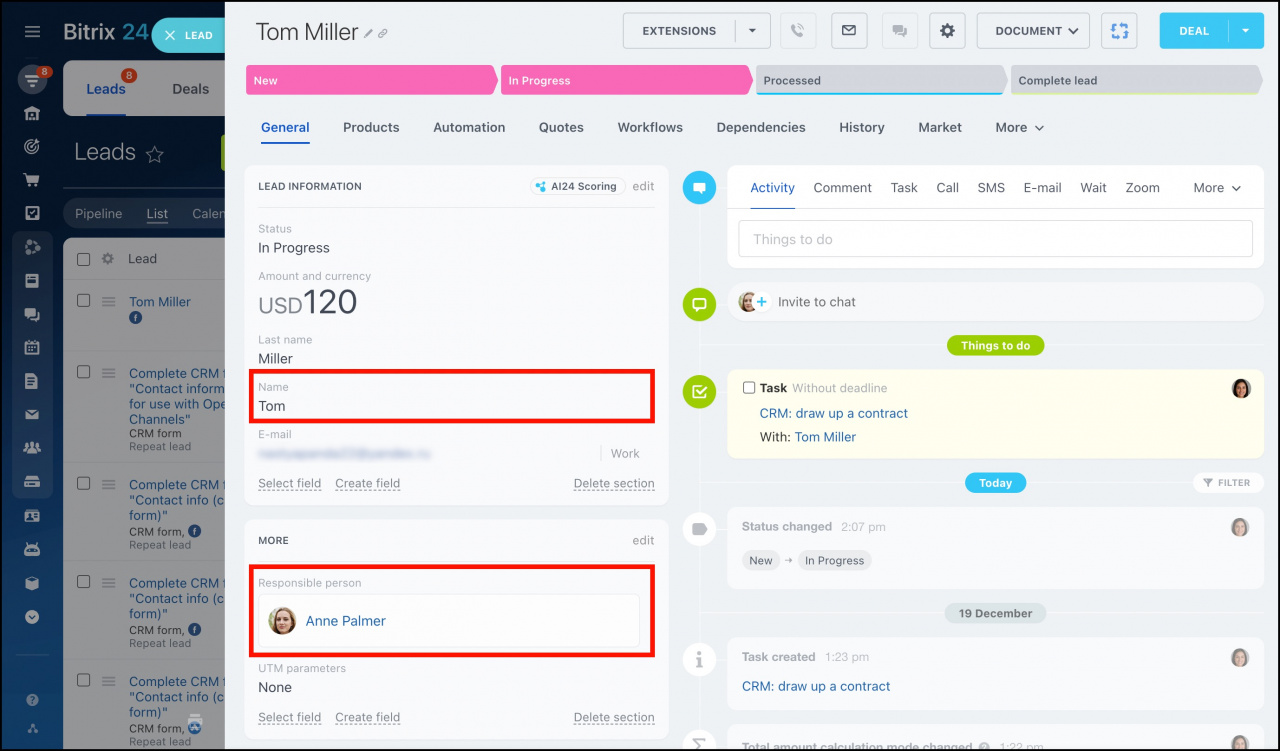Select all leads with header checkbox
Viewport: 1280px width, 751px height.
tap(84, 259)
